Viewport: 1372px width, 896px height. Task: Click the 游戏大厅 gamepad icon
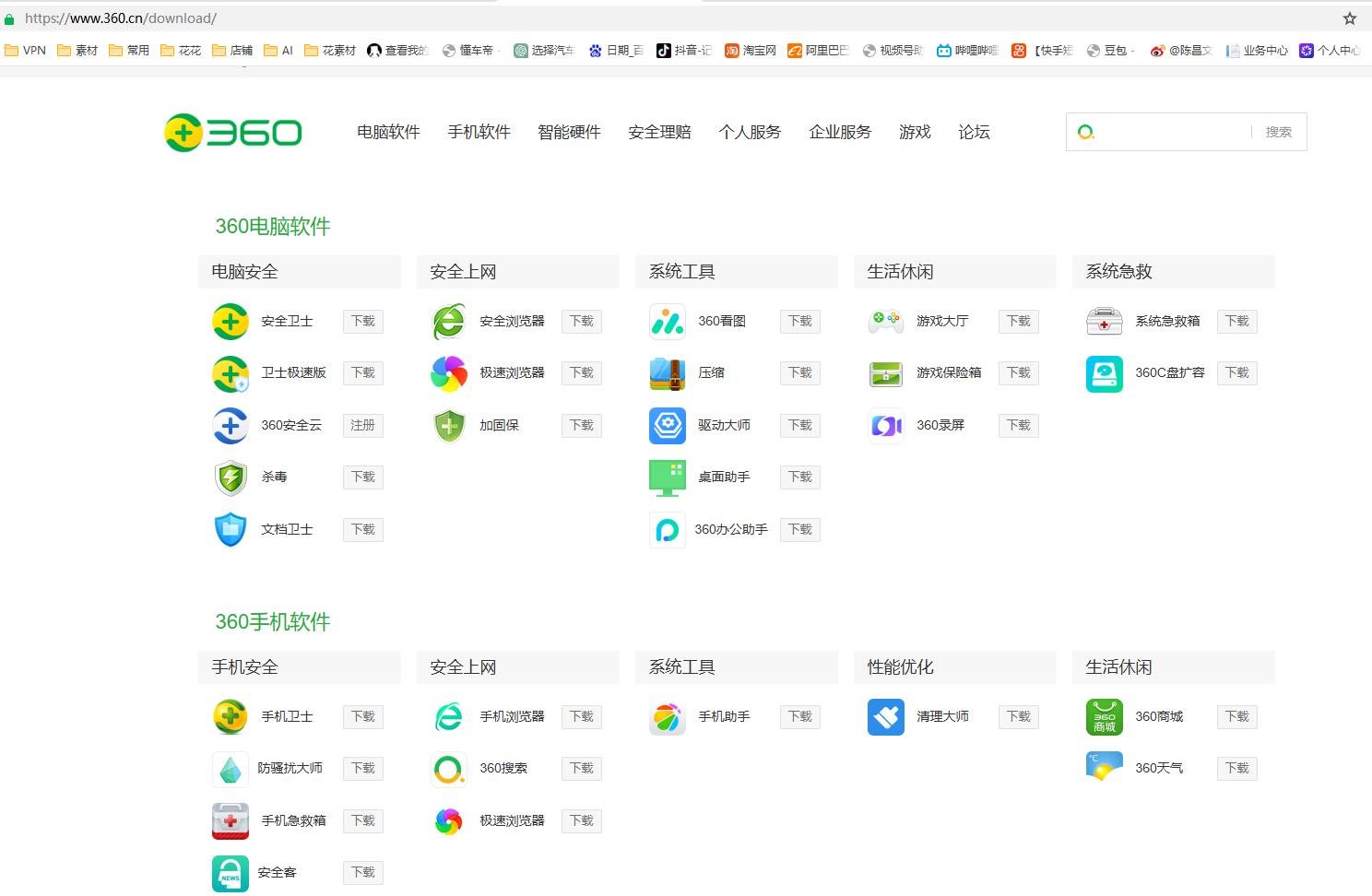tap(886, 321)
